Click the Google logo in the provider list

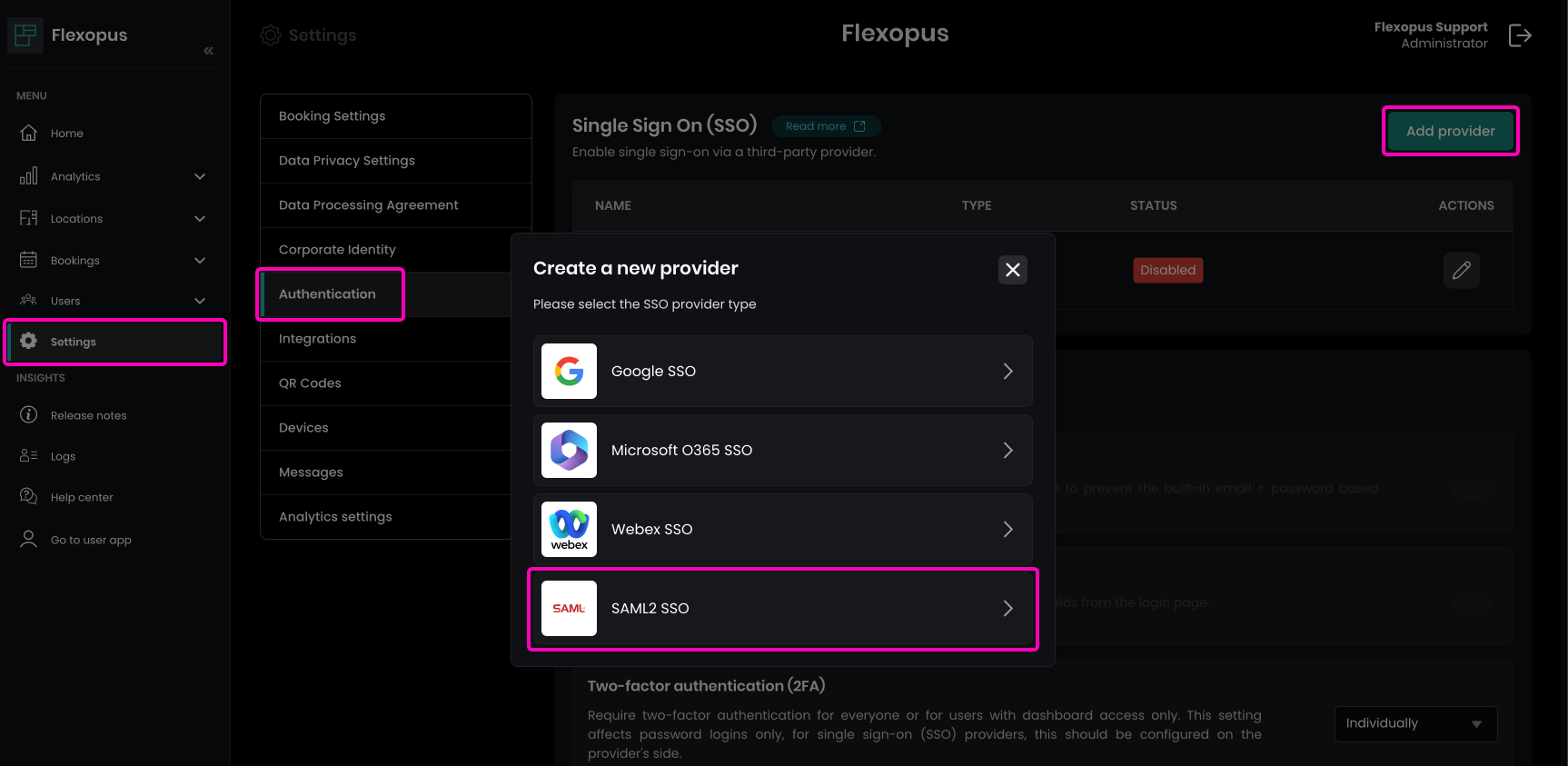click(569, 371)
